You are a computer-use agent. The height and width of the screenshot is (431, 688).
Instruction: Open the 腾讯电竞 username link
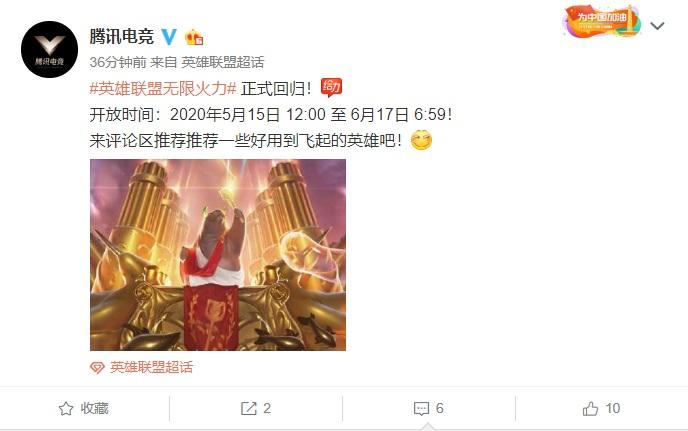click(x=122, y=36)
